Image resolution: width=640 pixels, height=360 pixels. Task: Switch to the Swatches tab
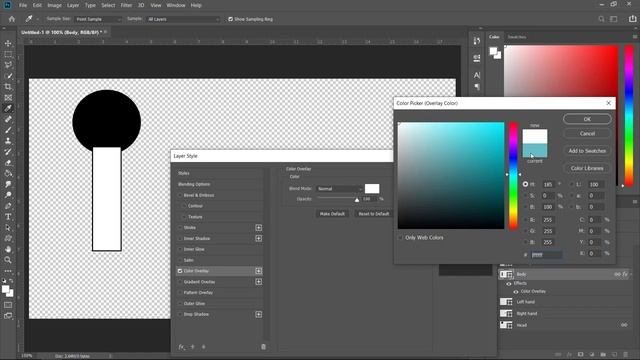pos(517,37)
